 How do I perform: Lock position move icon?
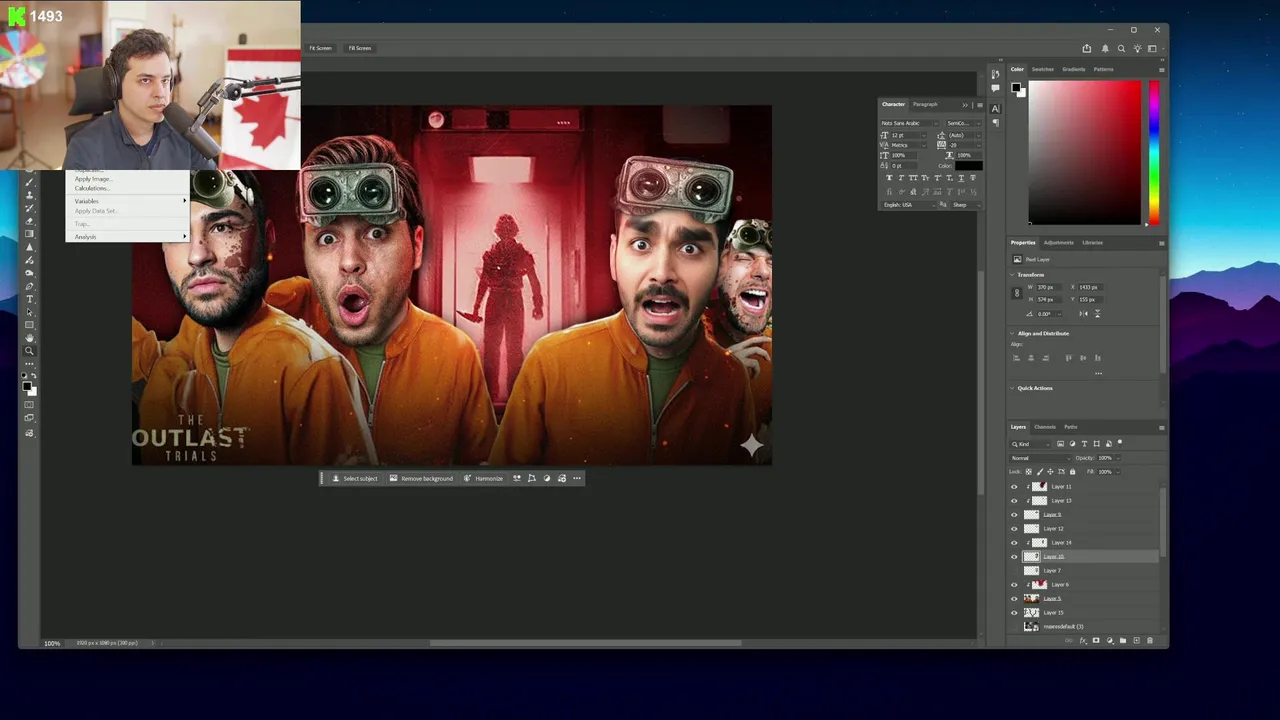point(1050,471)
